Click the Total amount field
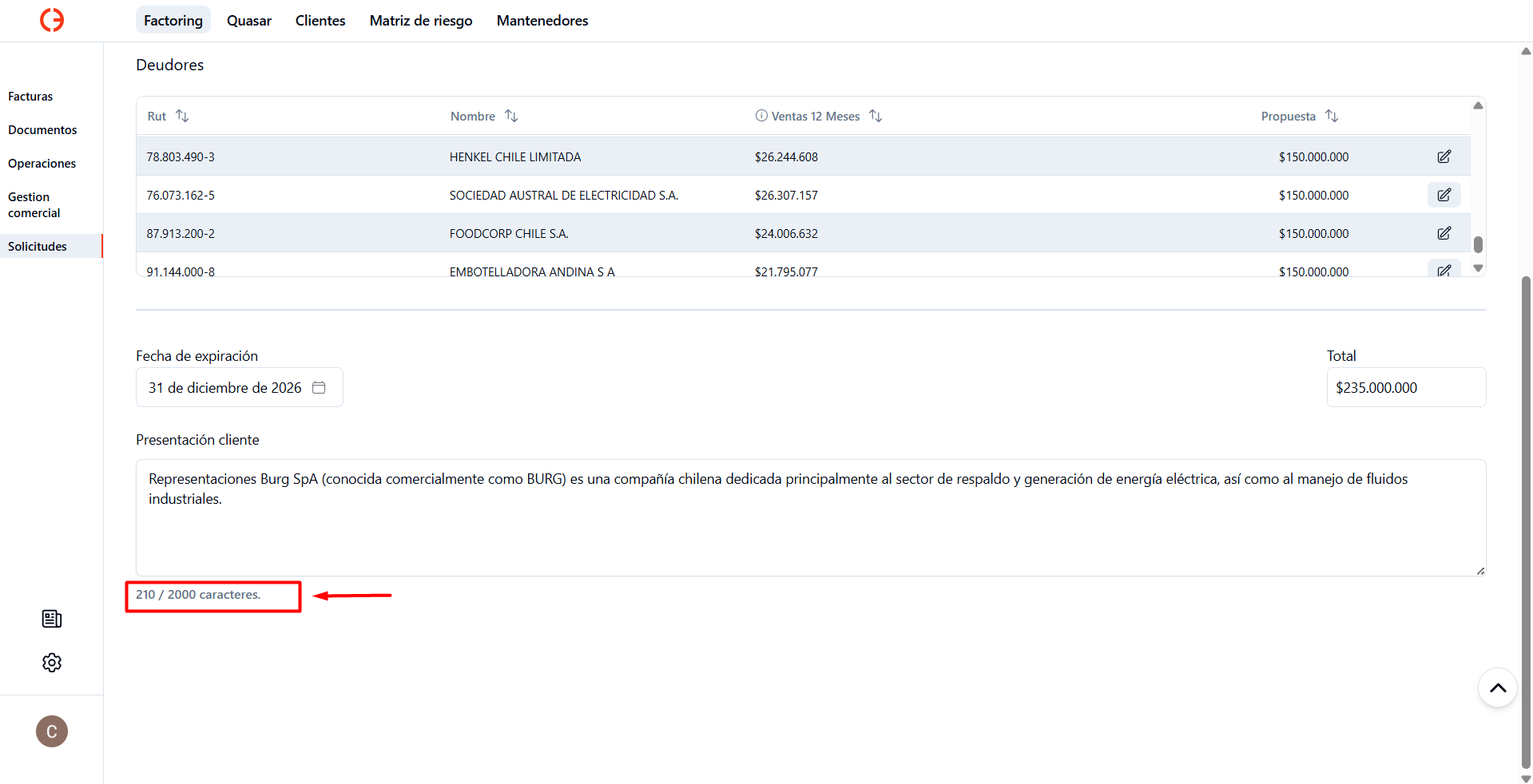Viewport: 1533px width, 784px height. pyautogui.click(x=1406, y=387)
